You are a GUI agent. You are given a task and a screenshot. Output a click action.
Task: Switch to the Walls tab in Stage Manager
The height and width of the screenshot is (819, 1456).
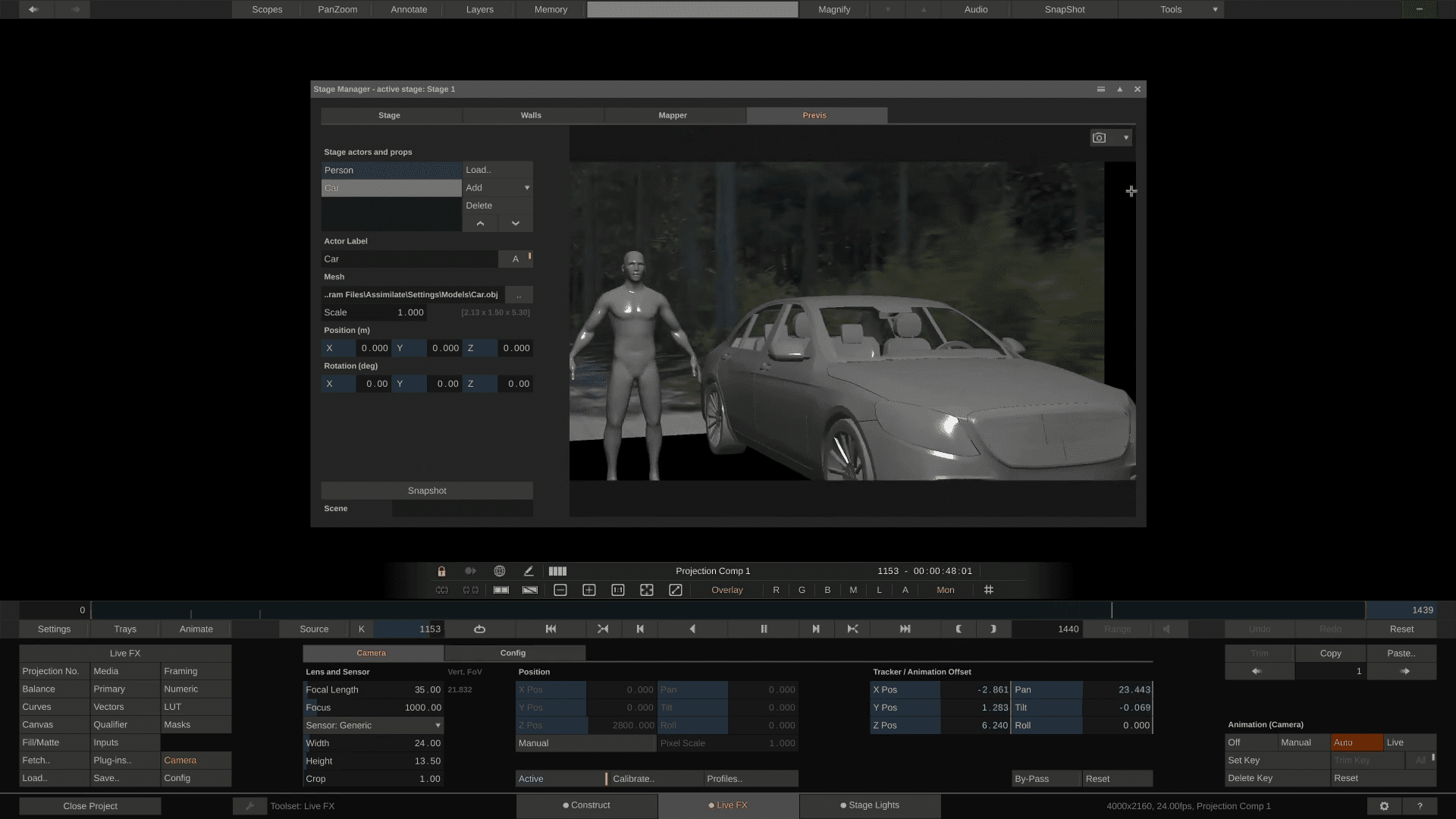(531, 115)
